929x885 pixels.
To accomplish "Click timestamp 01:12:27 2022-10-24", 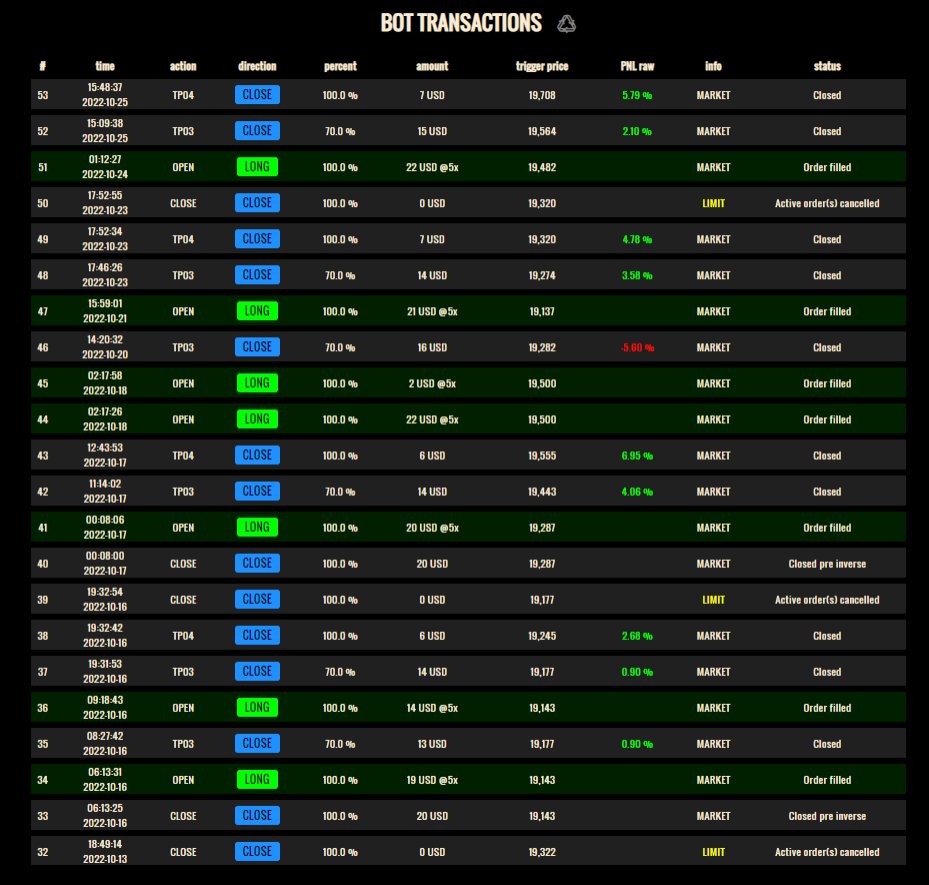I will pyautogui.click(x=105, y=167).
